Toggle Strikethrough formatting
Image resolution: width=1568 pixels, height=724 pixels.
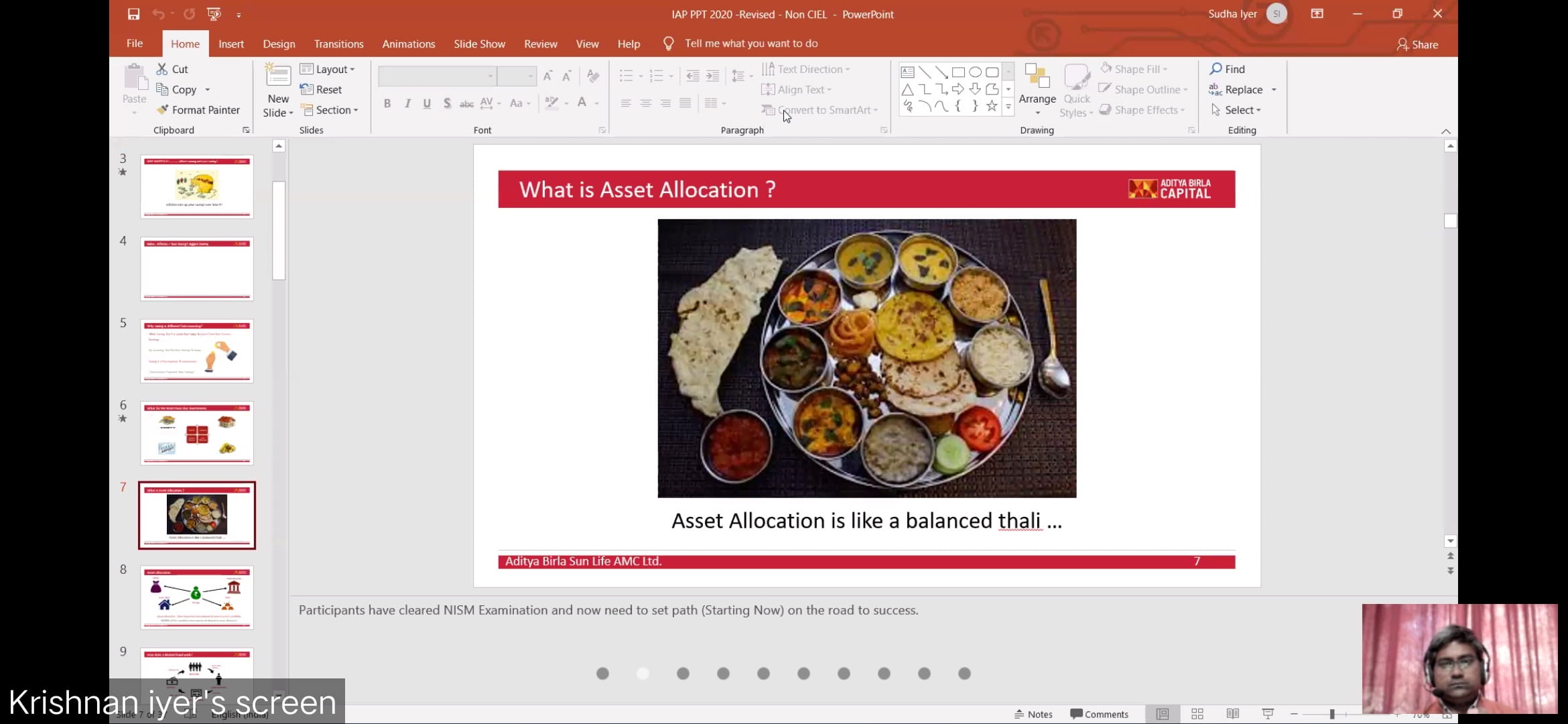click(x=467, y=103)
